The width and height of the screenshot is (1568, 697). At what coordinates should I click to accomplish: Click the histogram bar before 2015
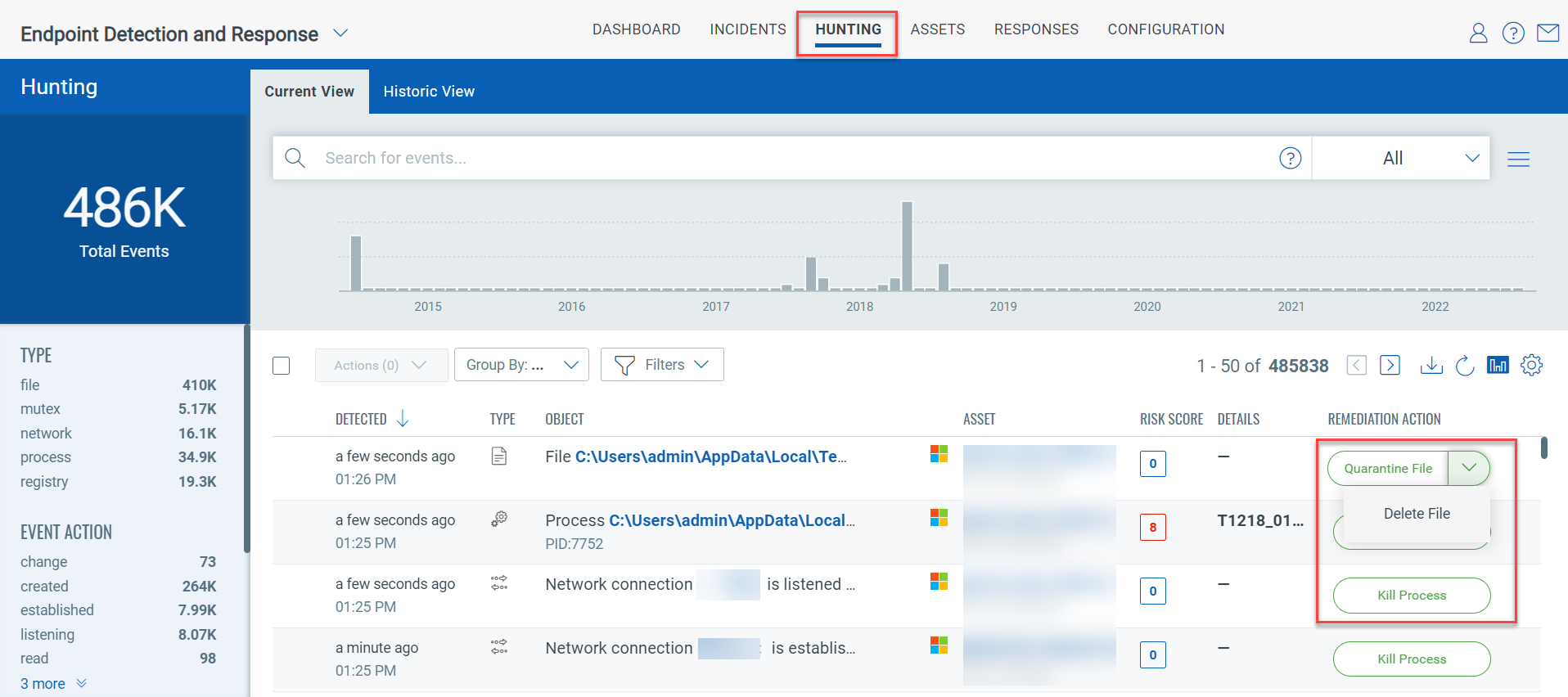tap(356, 263)
